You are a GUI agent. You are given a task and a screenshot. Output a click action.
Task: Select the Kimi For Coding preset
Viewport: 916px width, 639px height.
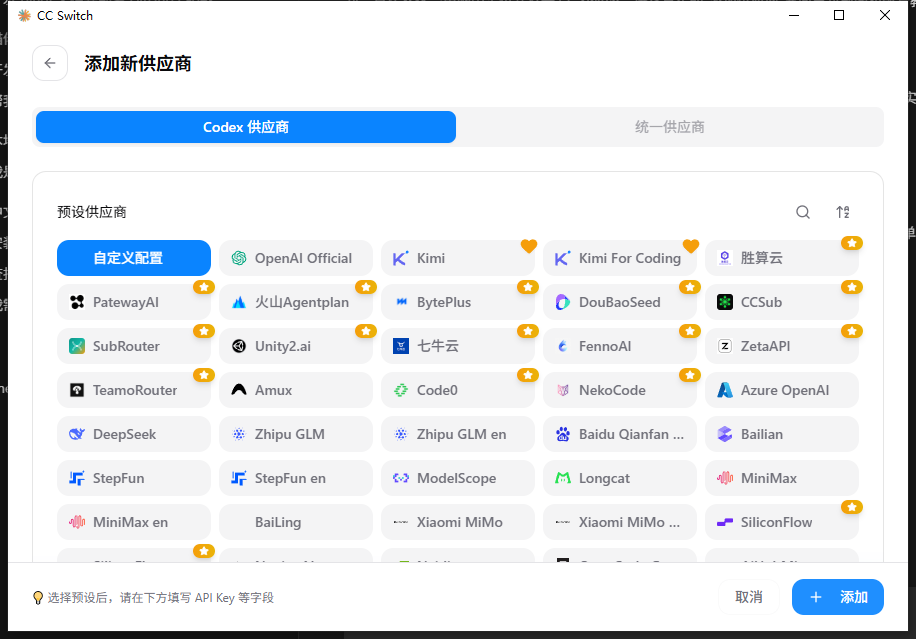click(x=620, y=258)
